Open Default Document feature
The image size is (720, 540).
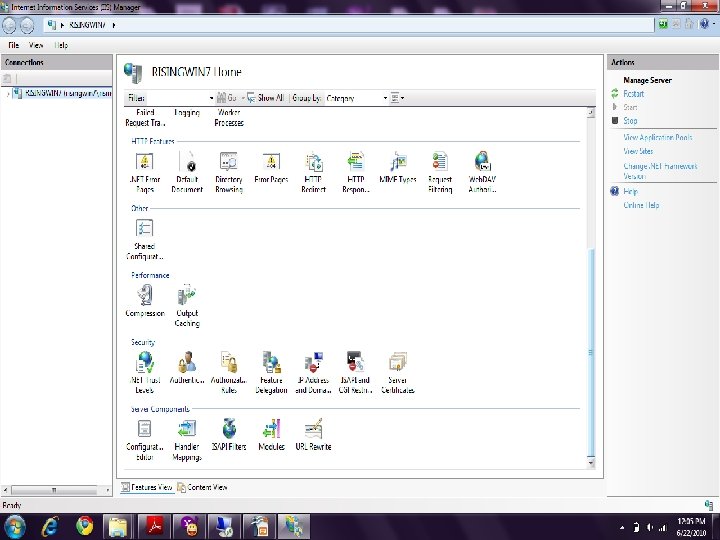click(x=187, y=172)
